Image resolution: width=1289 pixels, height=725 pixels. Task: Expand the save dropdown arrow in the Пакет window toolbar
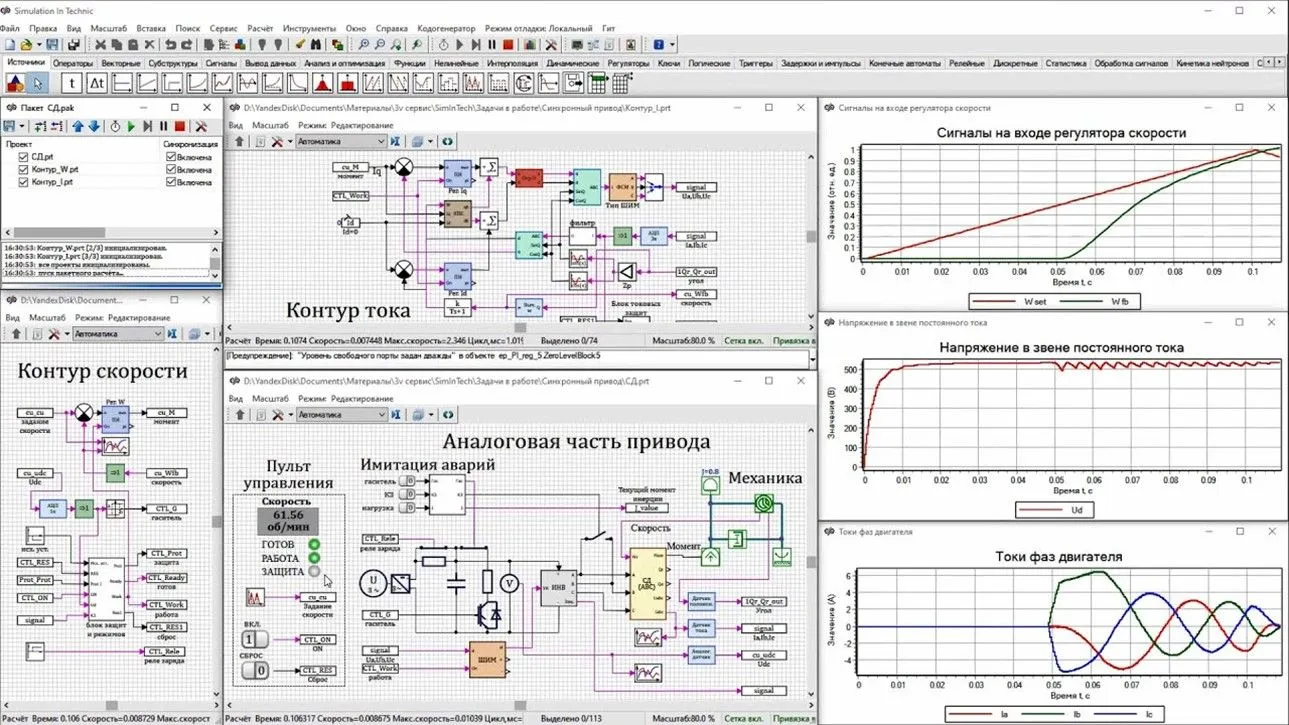21,126
